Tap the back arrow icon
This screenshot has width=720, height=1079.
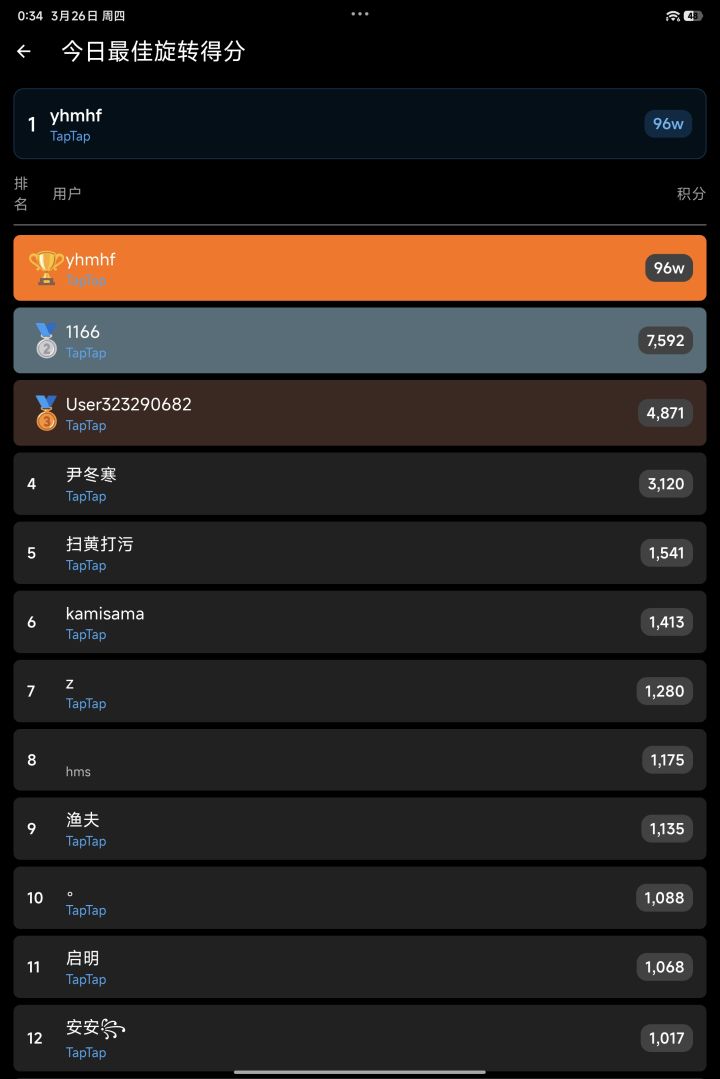[x=24, y=52]
